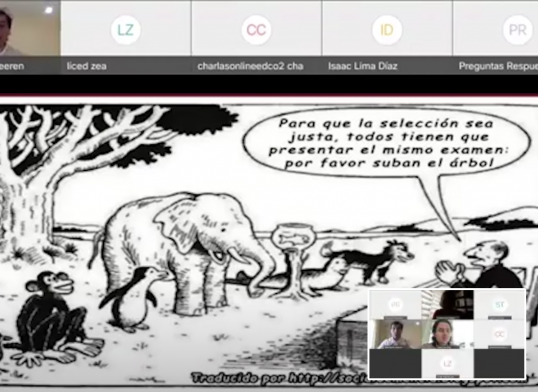This screenshot has width=538, height=392.
Task: Click the CC avatar circle in top strip
Action: tap(256, 30)
